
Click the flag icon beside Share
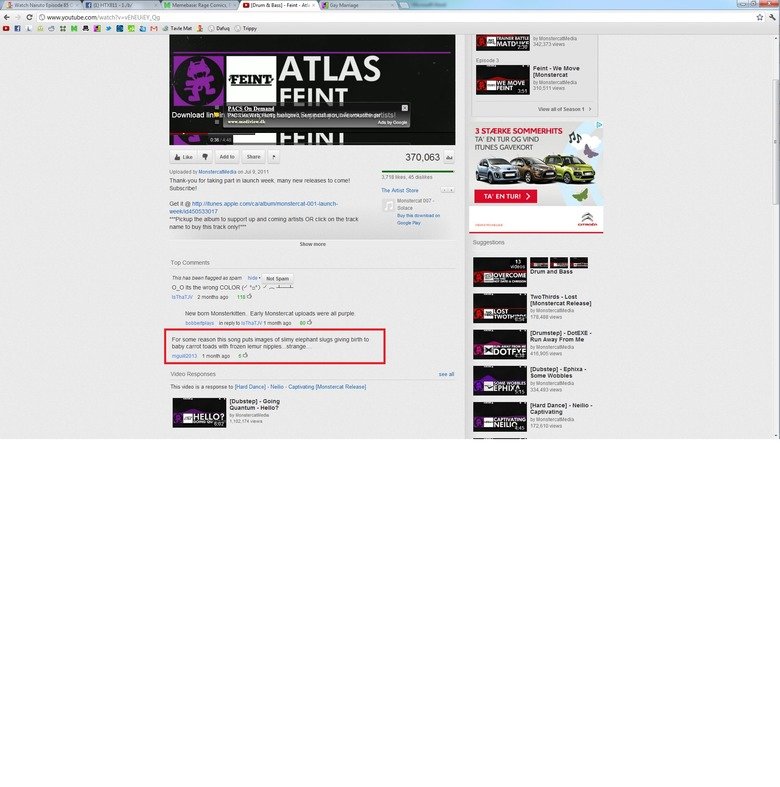click(x=274, y=157)
